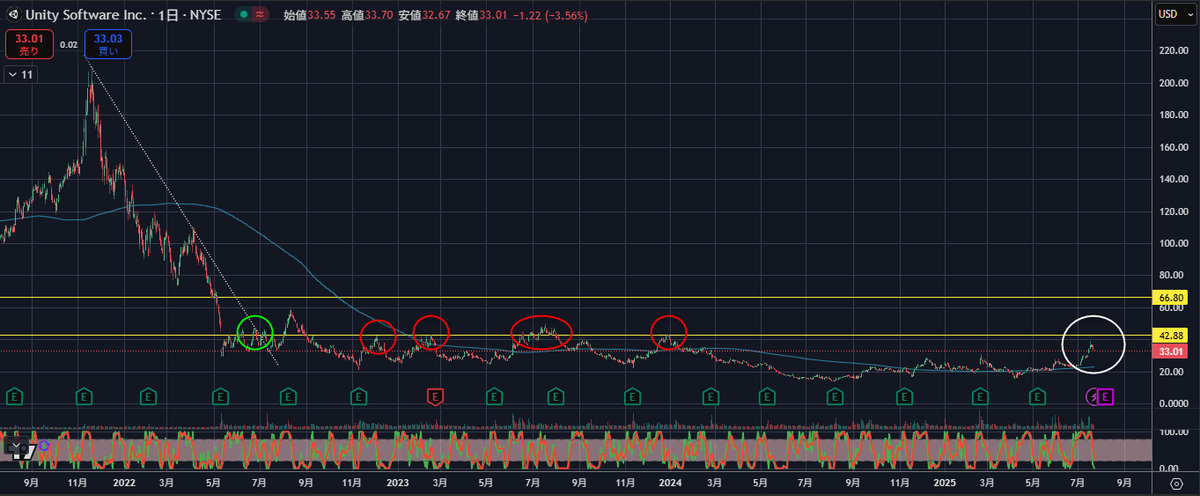Click the red approximate-data indicator icon
This screenshot has height=496, width=1200.
tap(260, 15)
